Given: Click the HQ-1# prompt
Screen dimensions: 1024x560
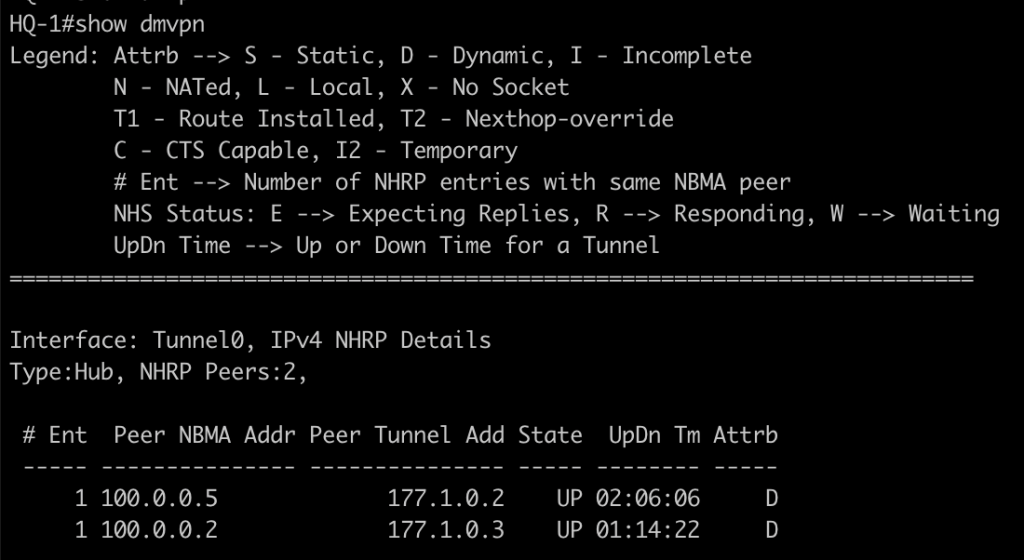Looking at the screenshot, I should pos(42,24).
